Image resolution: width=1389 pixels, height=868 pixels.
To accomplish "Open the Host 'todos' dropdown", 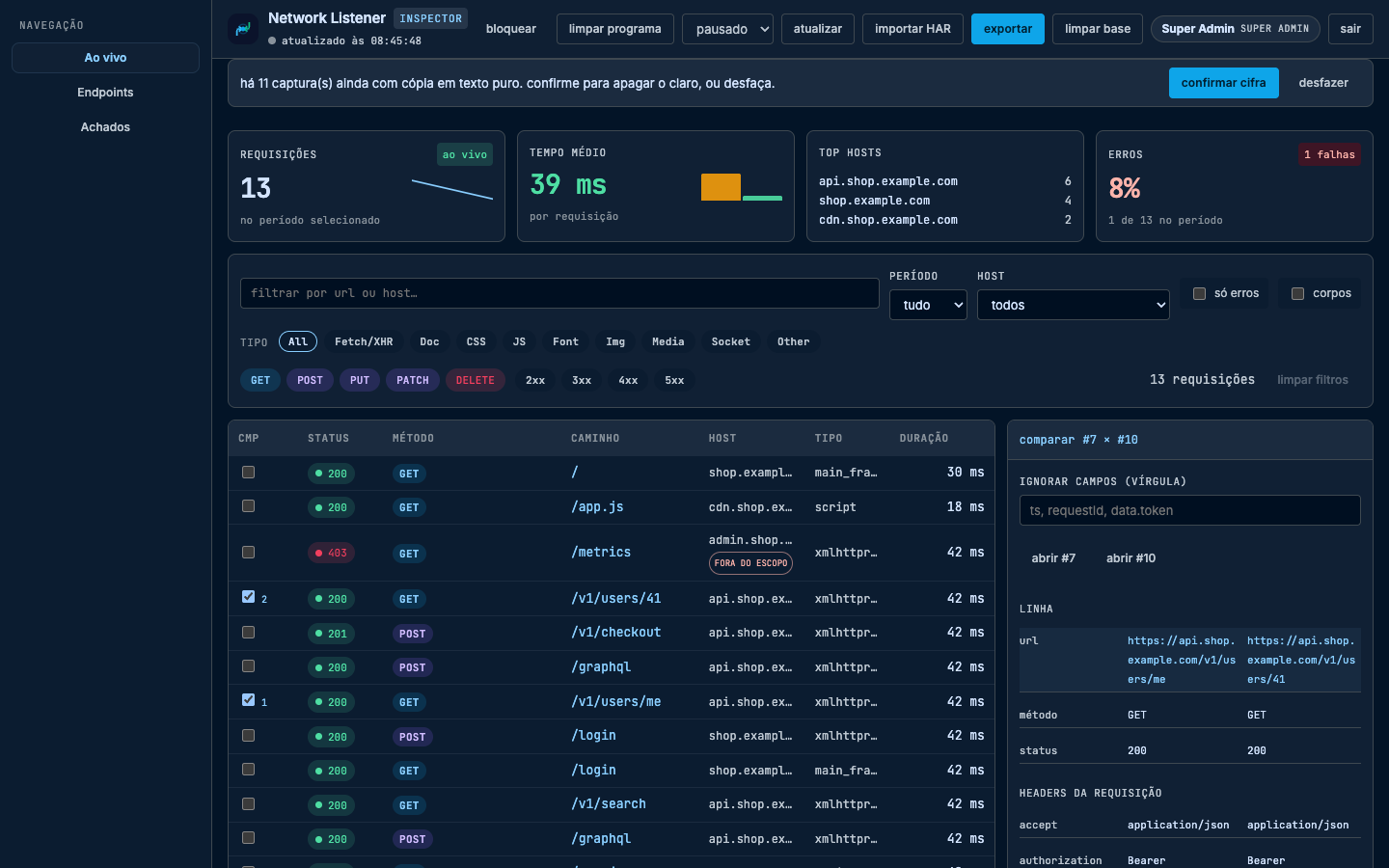I will click(x=1074, y=305).
